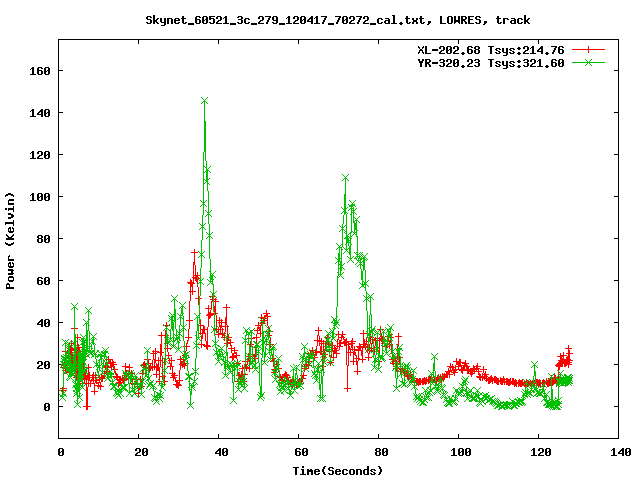The width and height of the screenshot is (640, 480).
Task: Click the plot title Skynet_60521_3c_279 text
Action: click(338, 20)
